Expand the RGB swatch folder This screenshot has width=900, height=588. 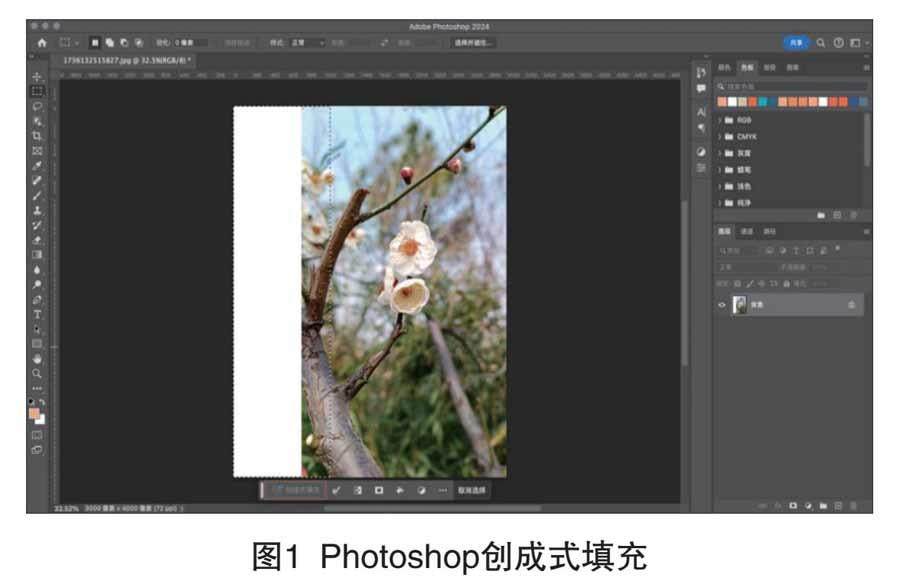point(720,120)
